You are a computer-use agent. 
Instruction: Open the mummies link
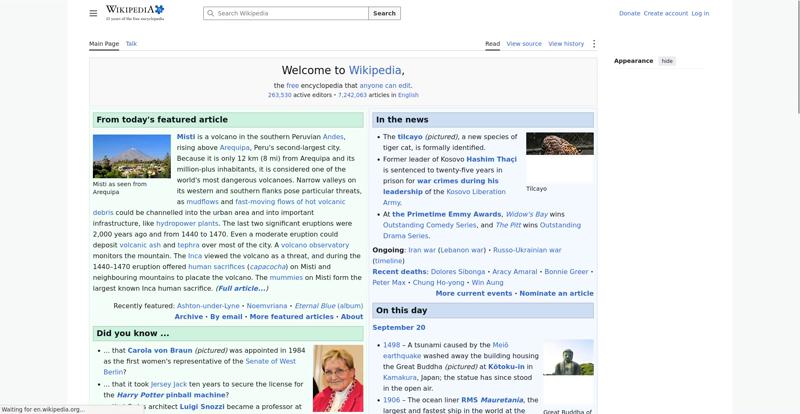(x=286, y=278)
